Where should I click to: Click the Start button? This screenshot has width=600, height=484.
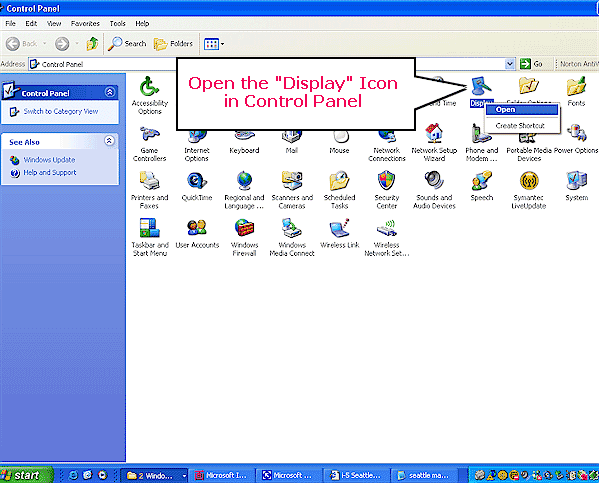pos(26,475)
